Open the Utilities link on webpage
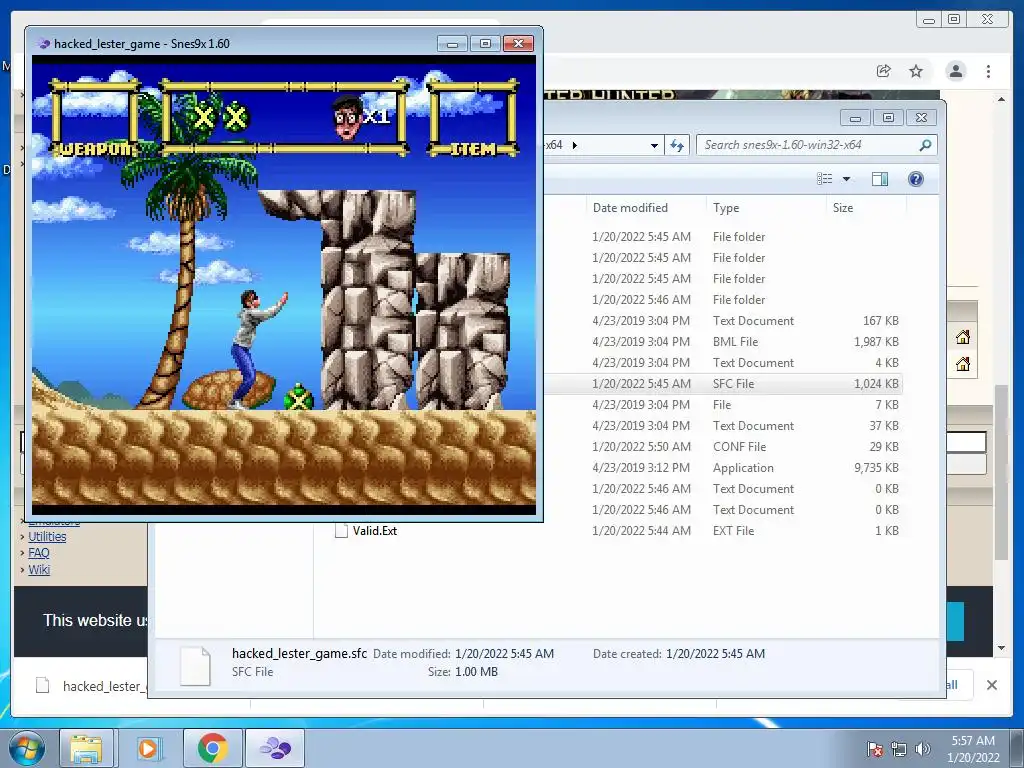The height and width of the screenshot is (768, 1024). [47, 537]
